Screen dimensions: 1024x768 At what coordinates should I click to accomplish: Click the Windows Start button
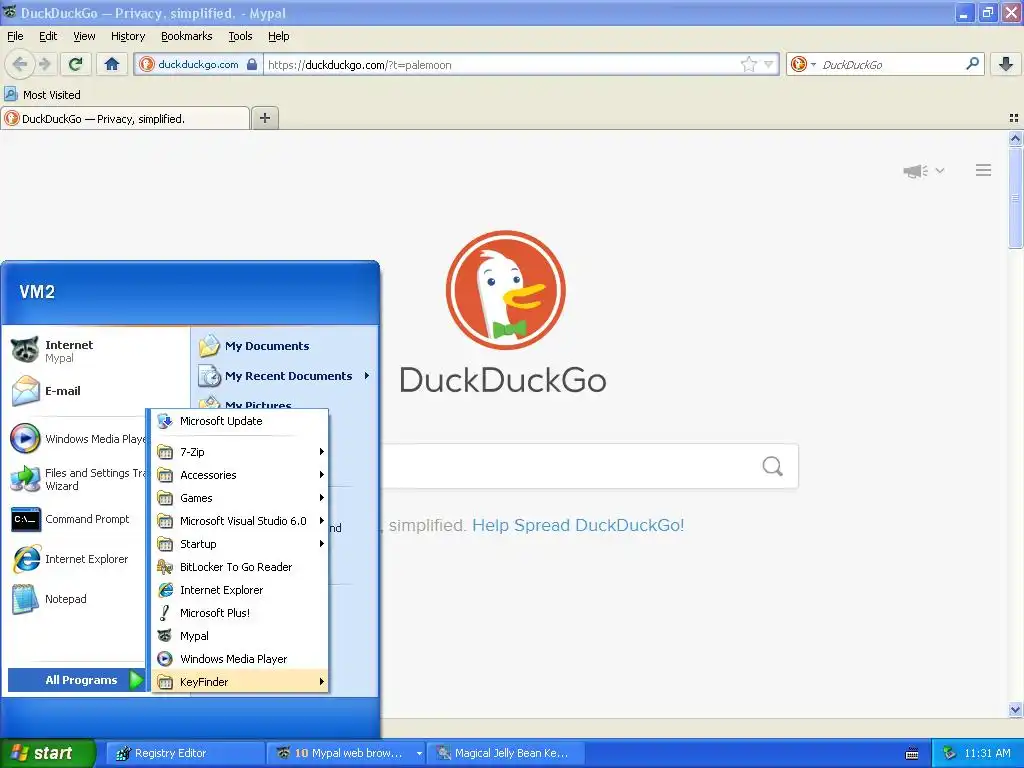(48, 753)
